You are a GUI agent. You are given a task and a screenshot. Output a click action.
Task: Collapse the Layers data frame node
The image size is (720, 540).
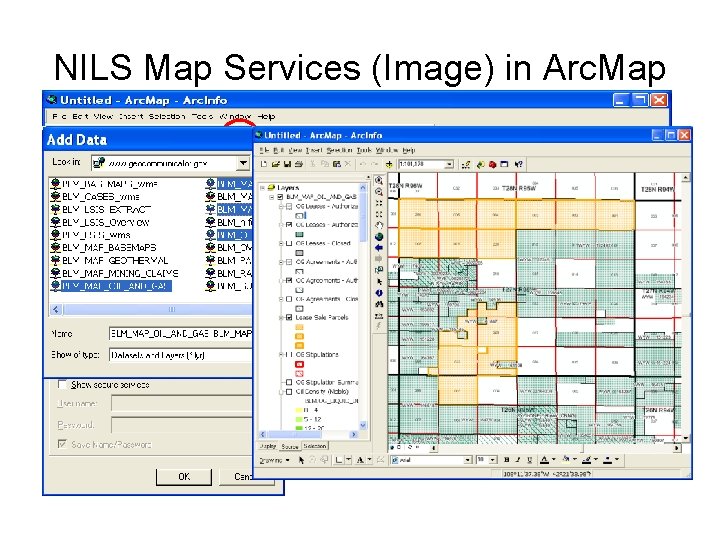point(263,187)
